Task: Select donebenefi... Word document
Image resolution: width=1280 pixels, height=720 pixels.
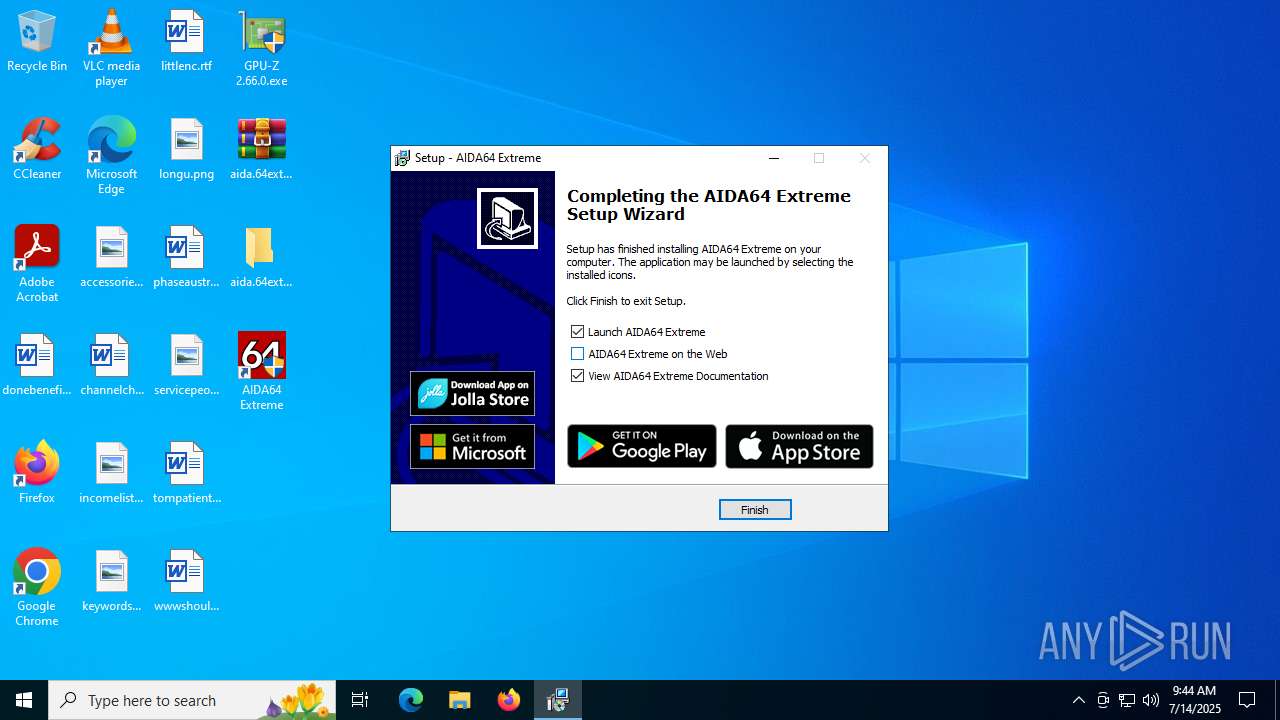Action: pyautogui.click(x=37, y=365)
